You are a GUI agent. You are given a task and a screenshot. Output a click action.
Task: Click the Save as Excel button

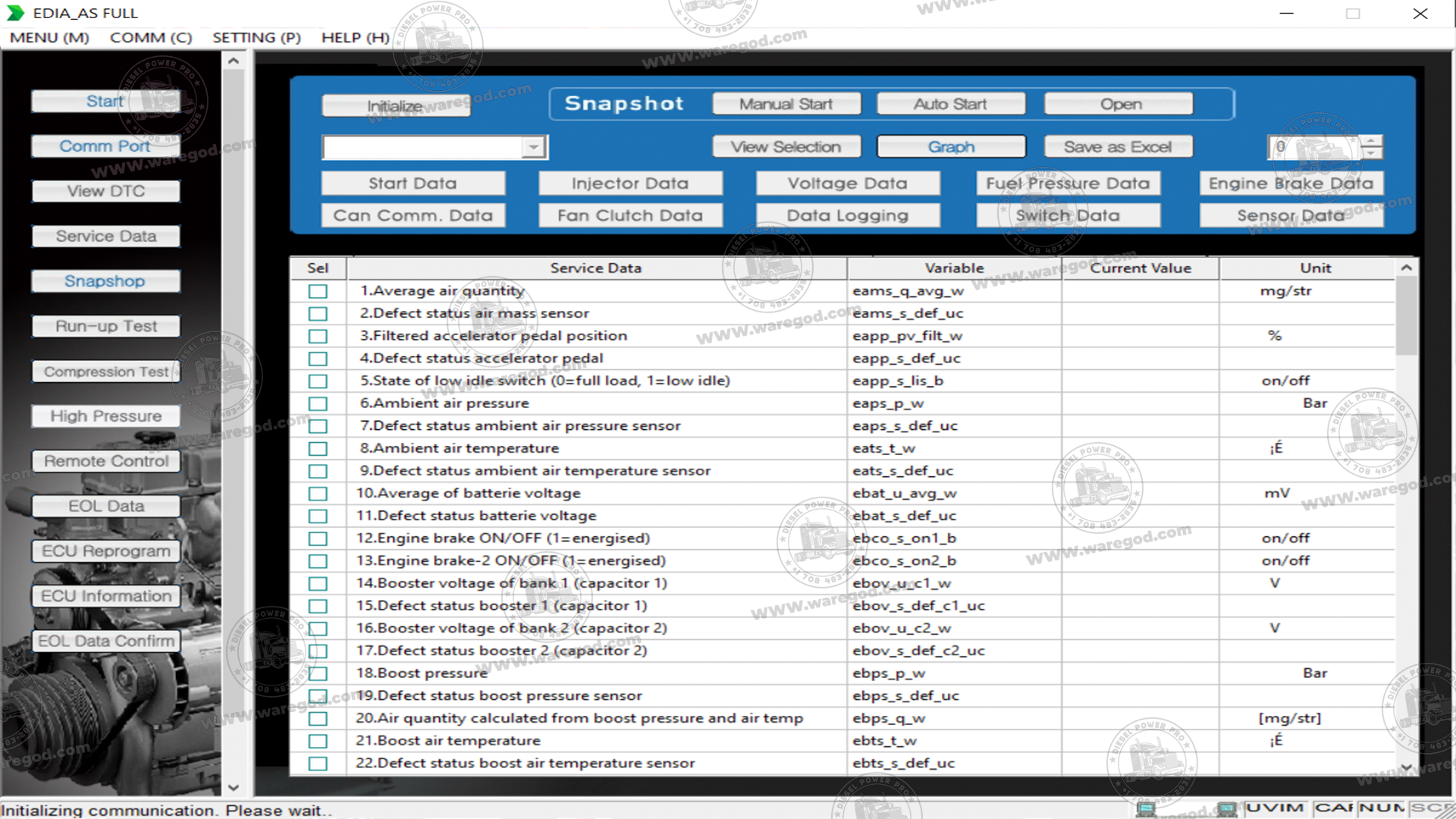tap(1117, 147)
